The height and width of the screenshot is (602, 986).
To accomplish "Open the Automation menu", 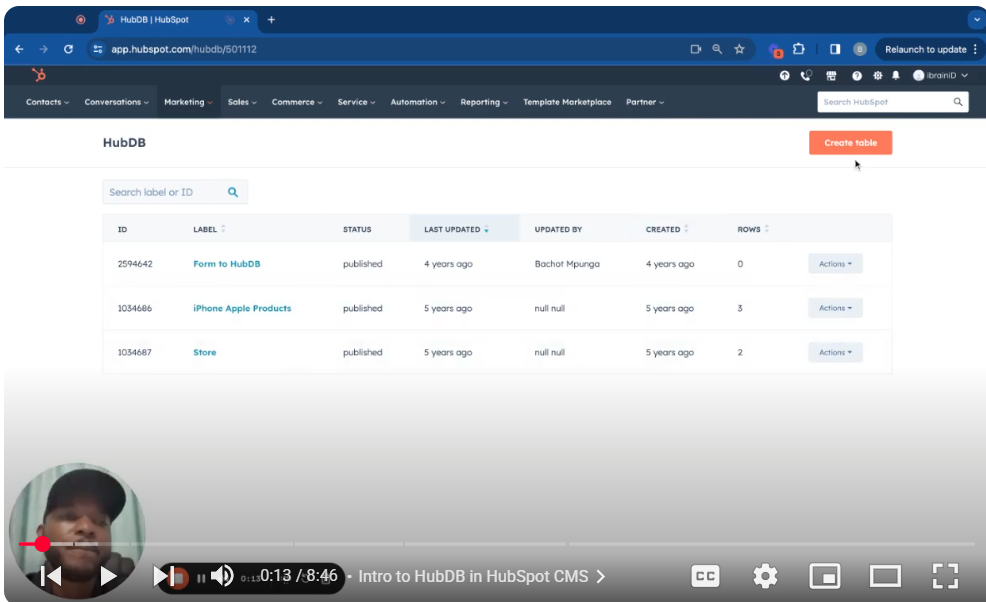I will 418,102.
